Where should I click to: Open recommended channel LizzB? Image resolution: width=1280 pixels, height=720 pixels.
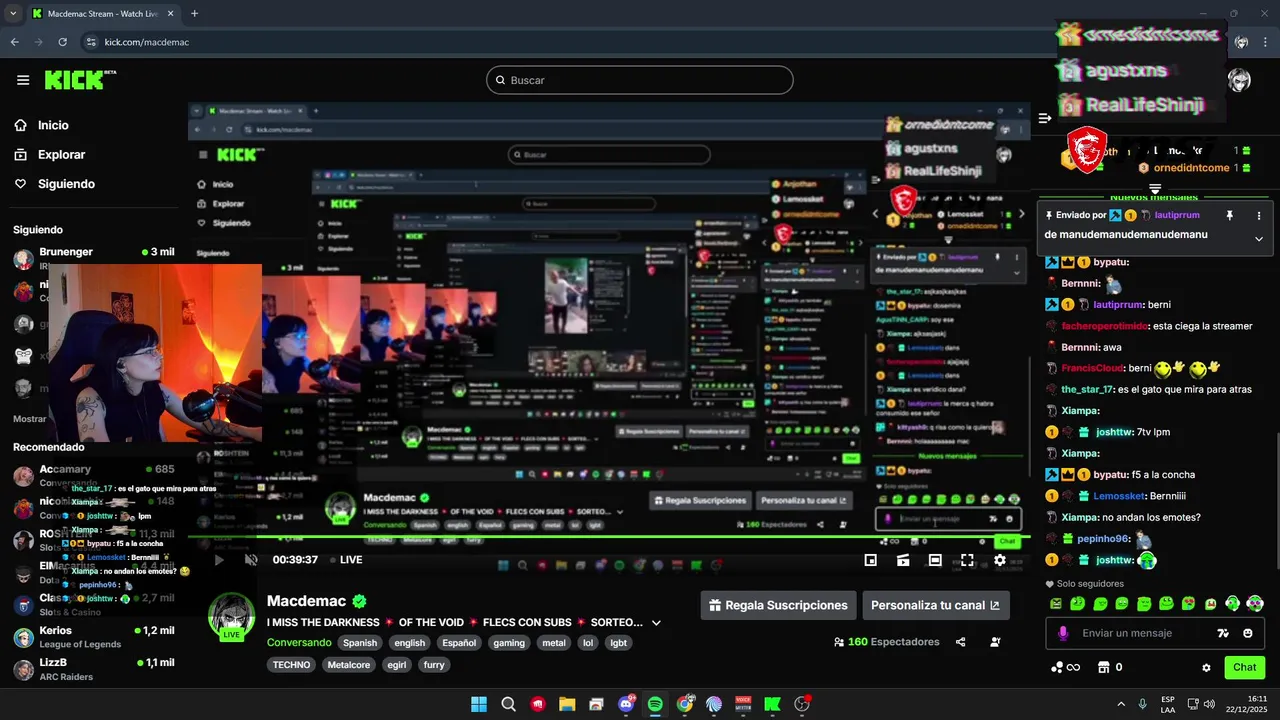[x=95, y=669]
